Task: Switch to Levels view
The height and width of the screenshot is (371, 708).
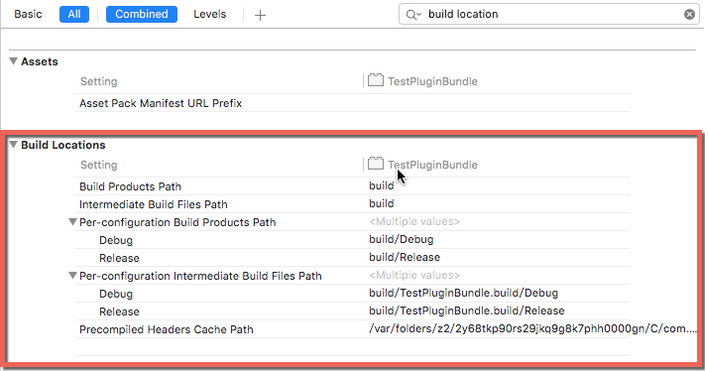Action: (210, 14)
